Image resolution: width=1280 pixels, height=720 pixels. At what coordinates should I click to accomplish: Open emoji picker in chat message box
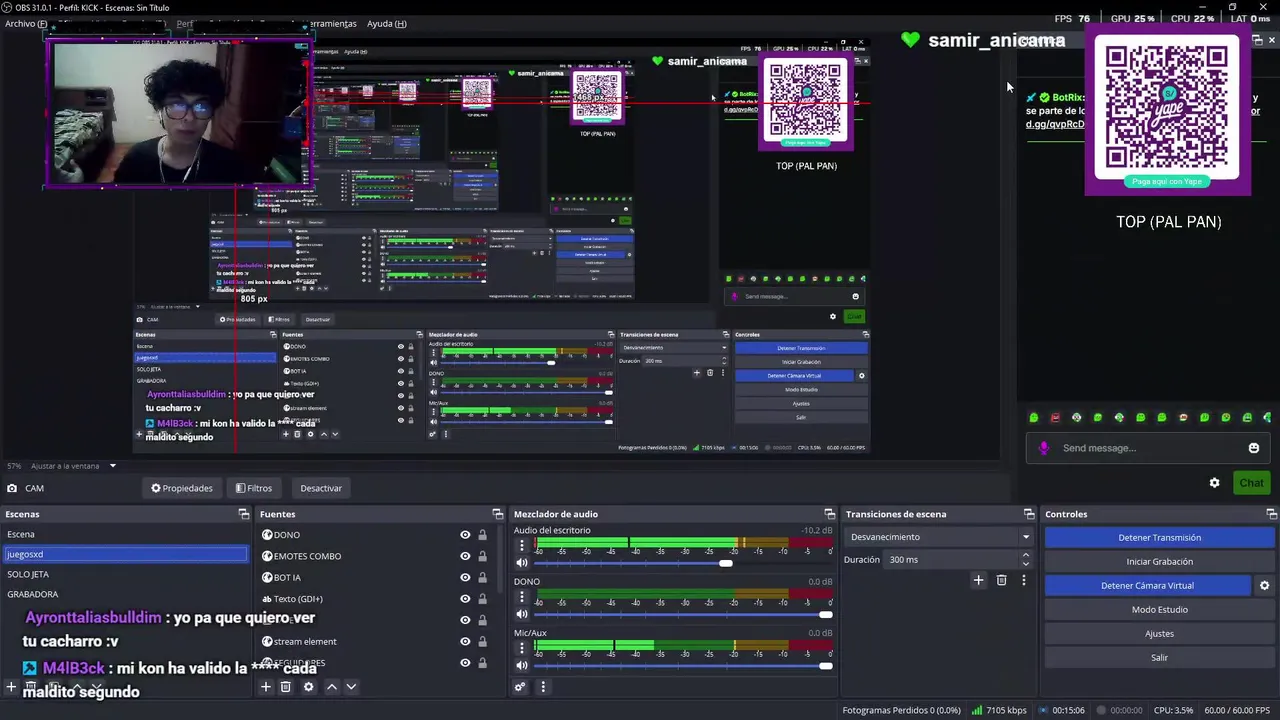click(x=1254, y=448)
